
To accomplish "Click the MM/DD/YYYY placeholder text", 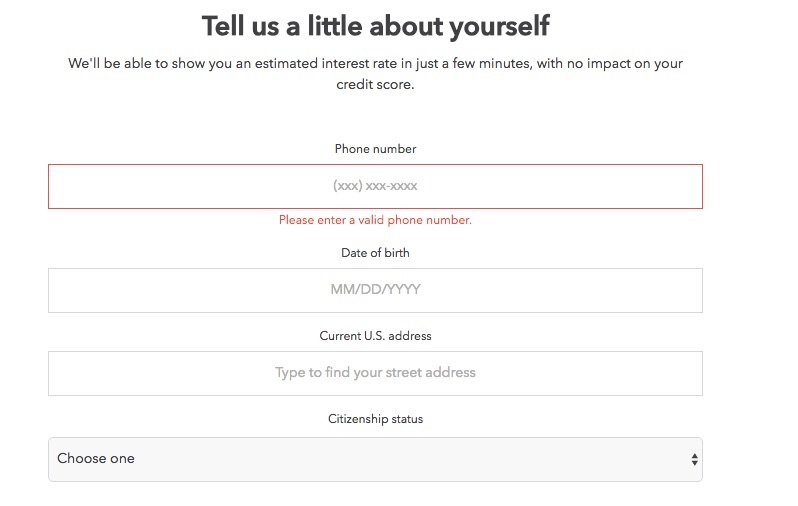I will click(375, 290).
